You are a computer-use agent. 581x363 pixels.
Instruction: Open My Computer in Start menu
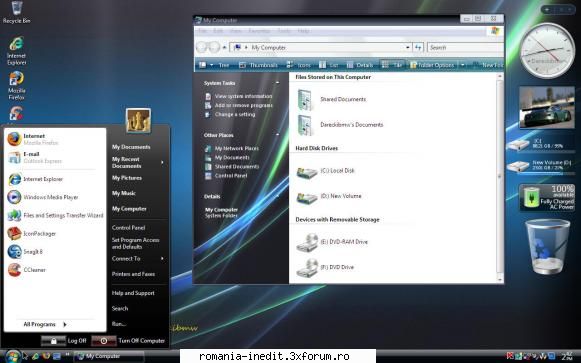pyautogui.click(x=129, y=209)
